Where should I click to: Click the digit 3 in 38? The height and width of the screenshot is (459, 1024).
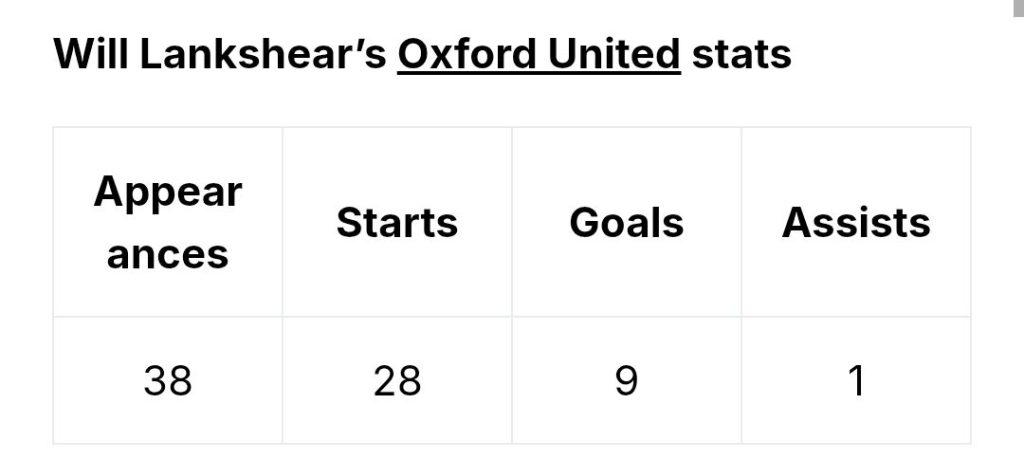click(x=155, y=381)
